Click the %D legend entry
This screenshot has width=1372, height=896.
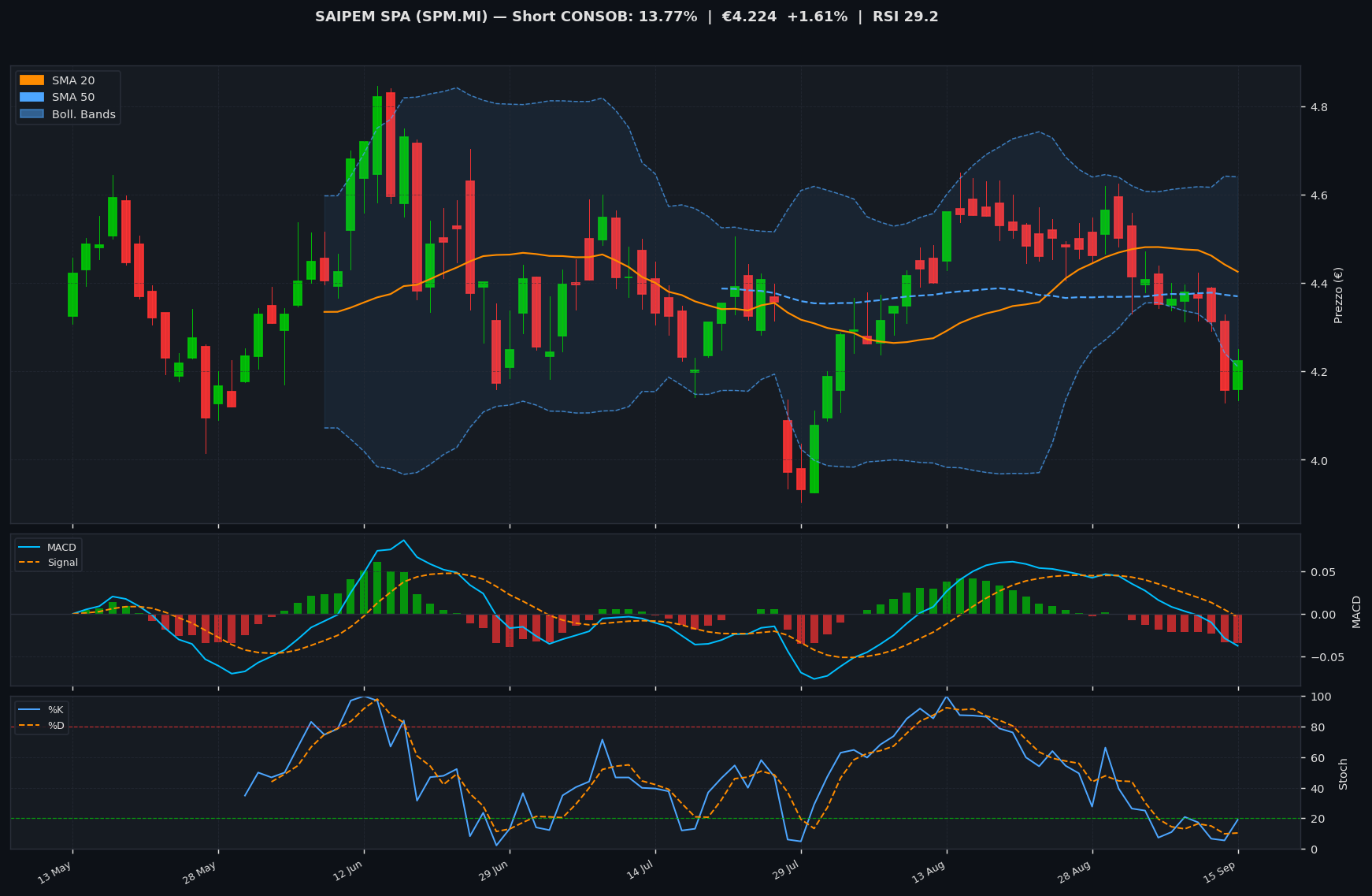click(x=42, y=726)
